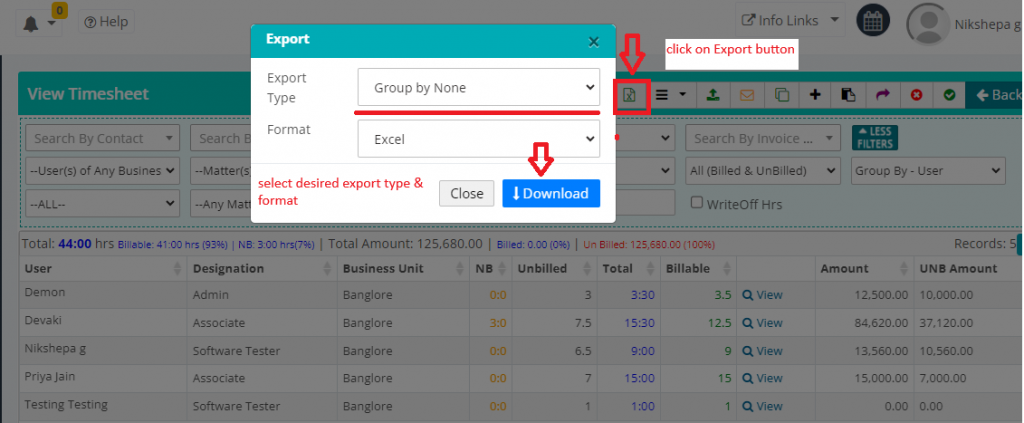
Task: Expand the Group By - User dropdown
Action: [x=927, y=171]
